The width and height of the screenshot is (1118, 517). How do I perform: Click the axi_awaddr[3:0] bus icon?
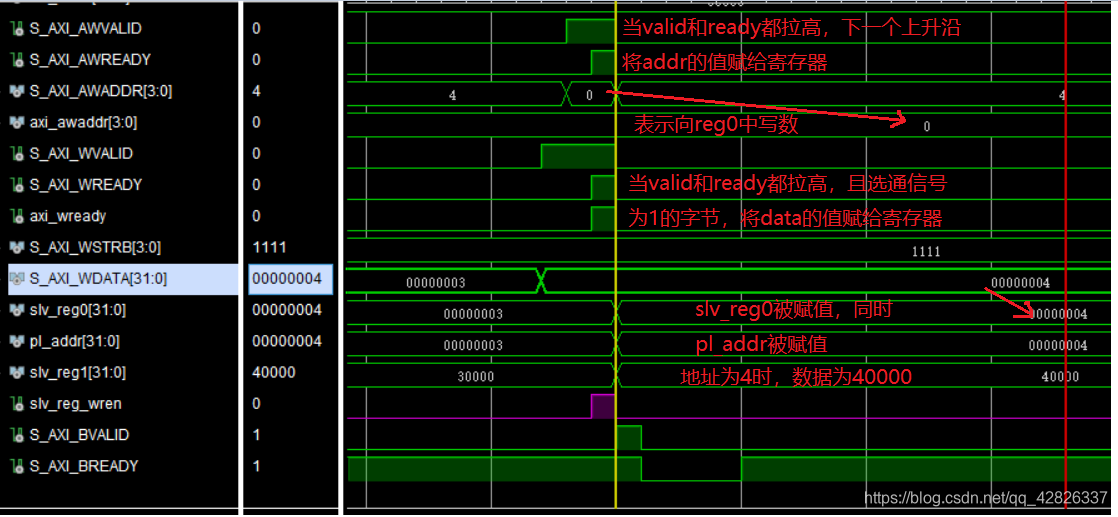pos(17,123)
